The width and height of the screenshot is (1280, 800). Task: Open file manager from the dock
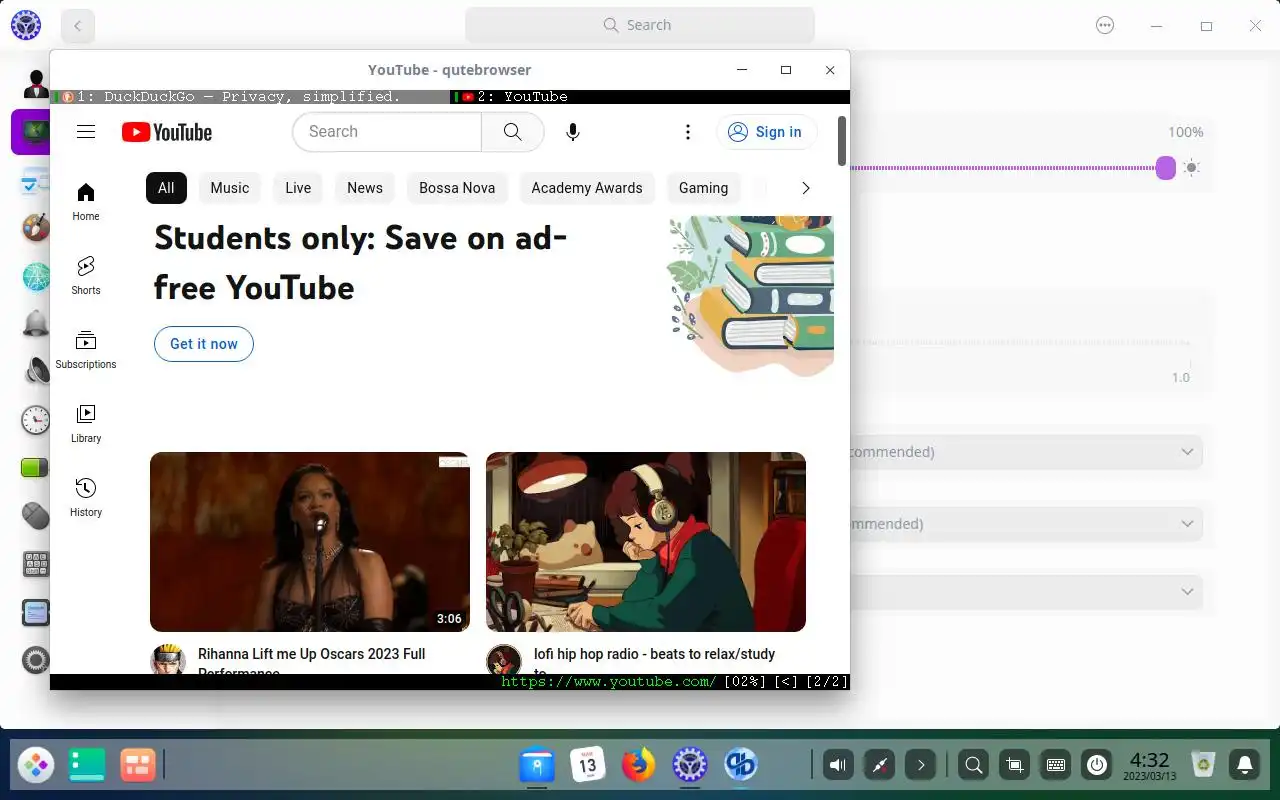(x=537, y=766)
